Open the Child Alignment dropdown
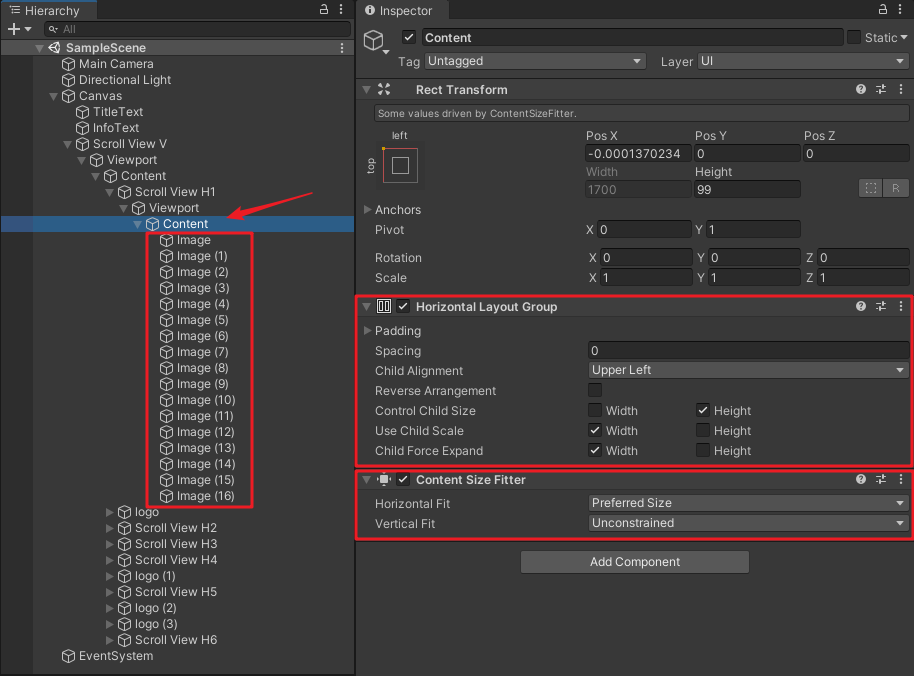Screen dimensions: 914x676 point(748,371)
